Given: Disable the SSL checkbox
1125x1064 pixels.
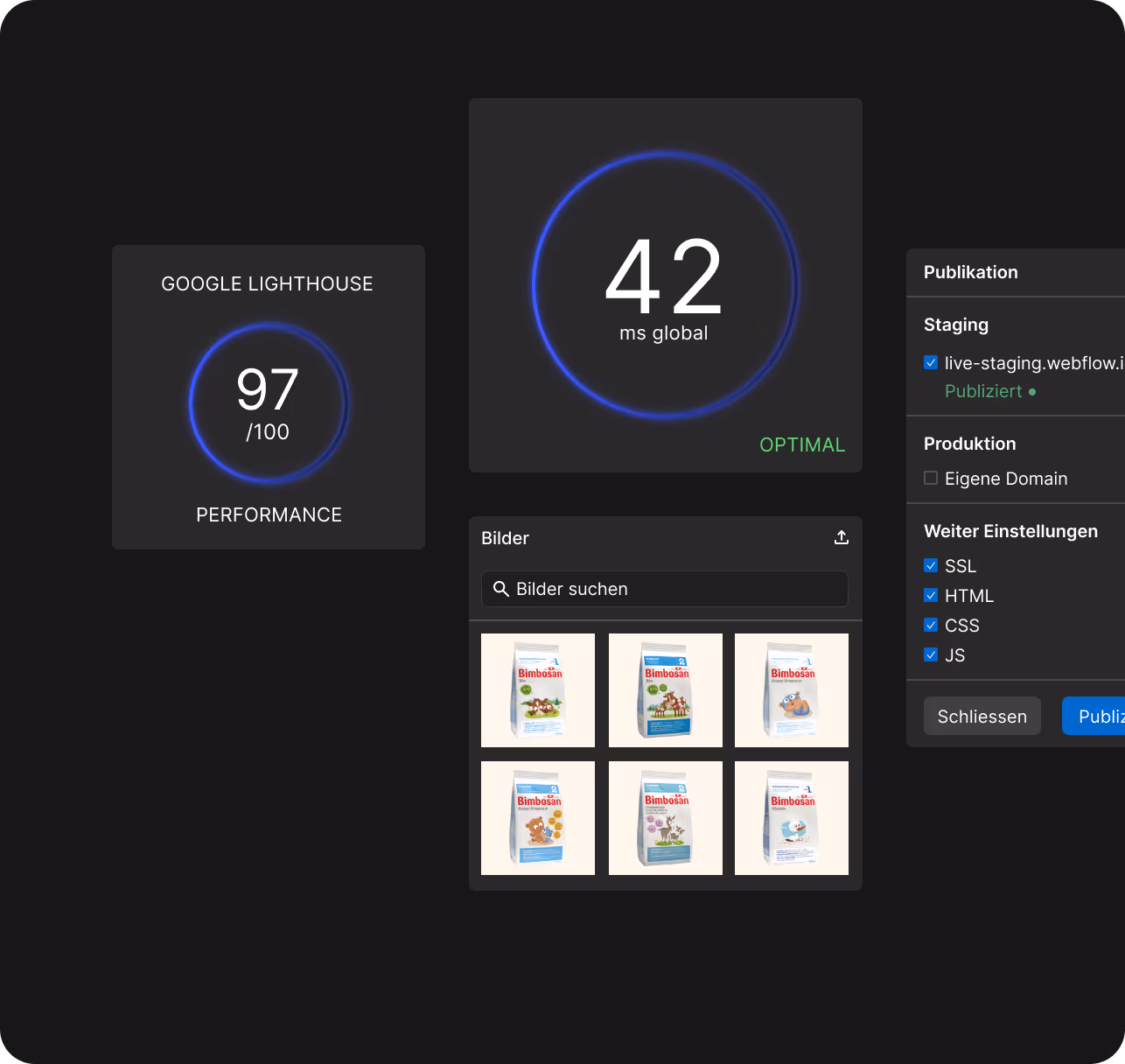Looking at the screenshot, I should [931, 565].
